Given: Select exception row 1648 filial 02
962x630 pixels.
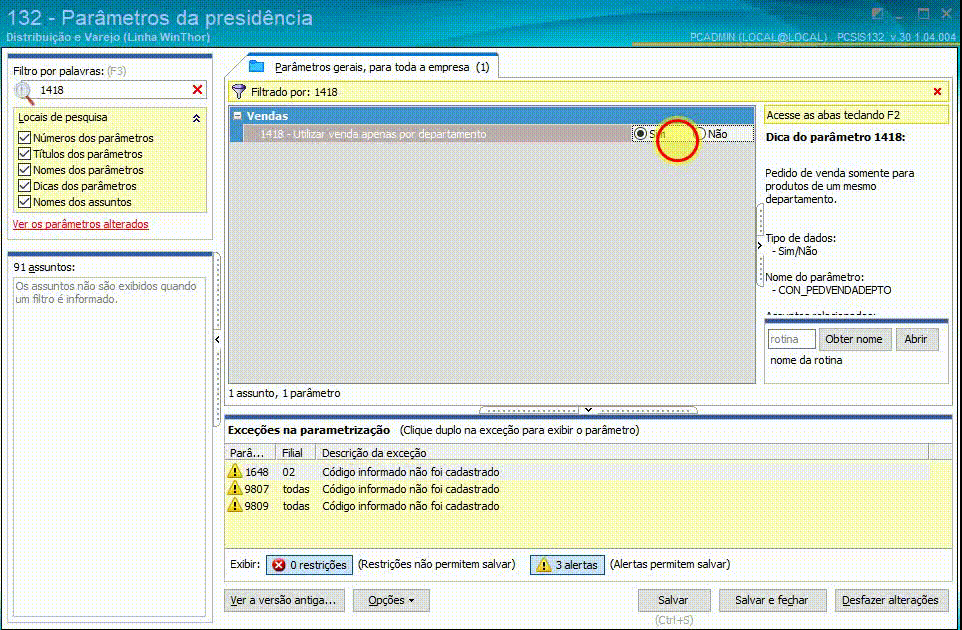Looking at the screenshot, I should pyautogui.click(x=577, y=472).
